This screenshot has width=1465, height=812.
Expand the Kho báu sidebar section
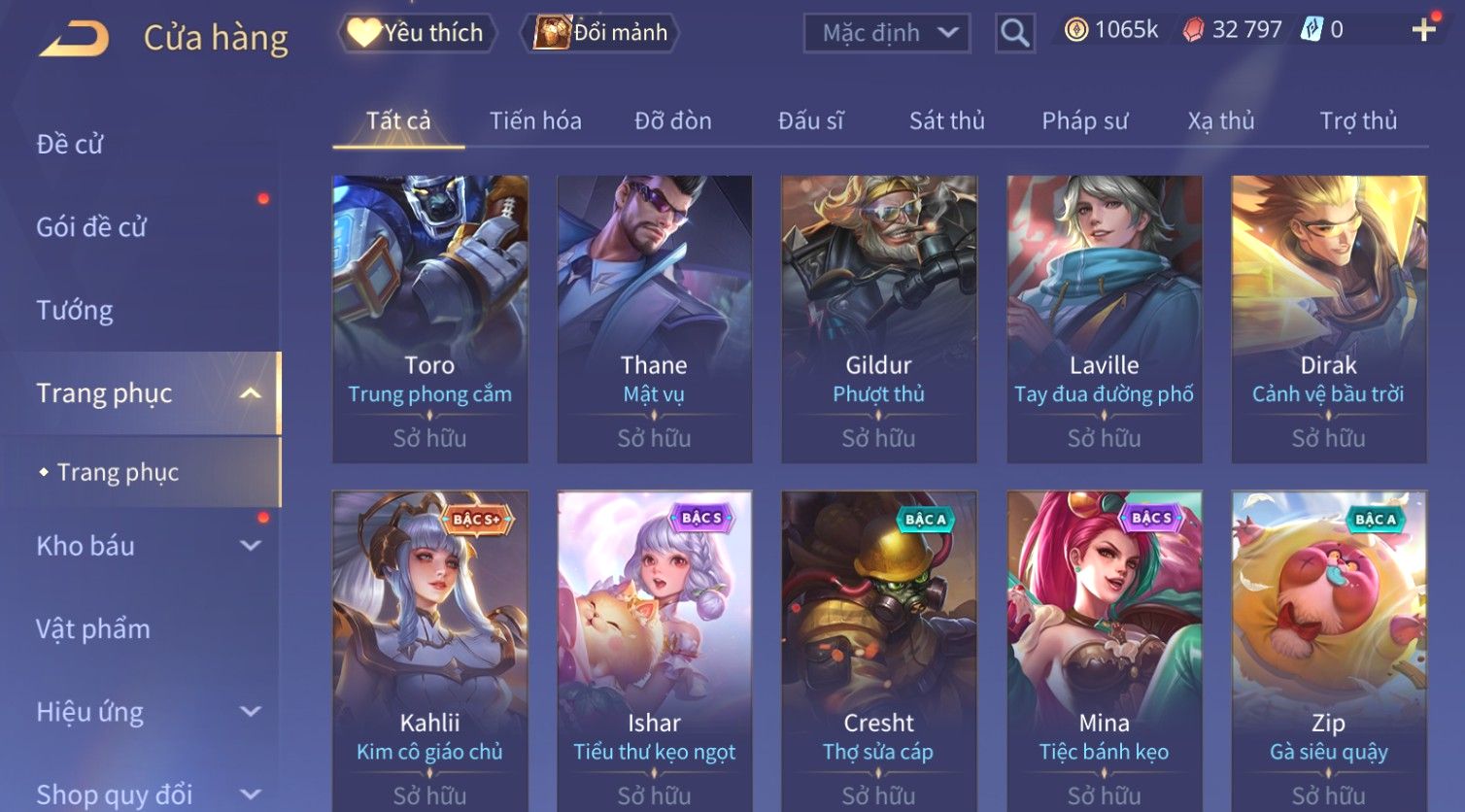(251, 546)
